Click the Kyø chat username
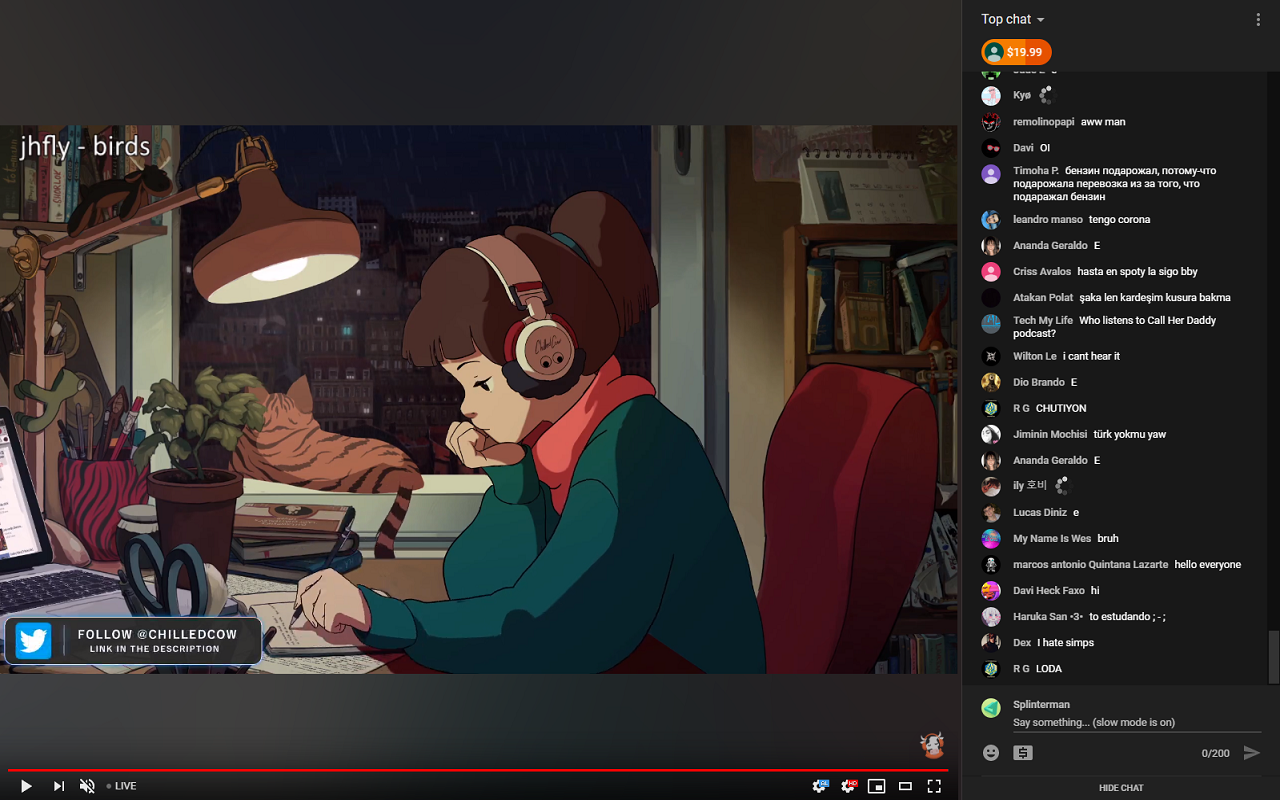This screenshot has height=800, width=1280. [1021, 96]
